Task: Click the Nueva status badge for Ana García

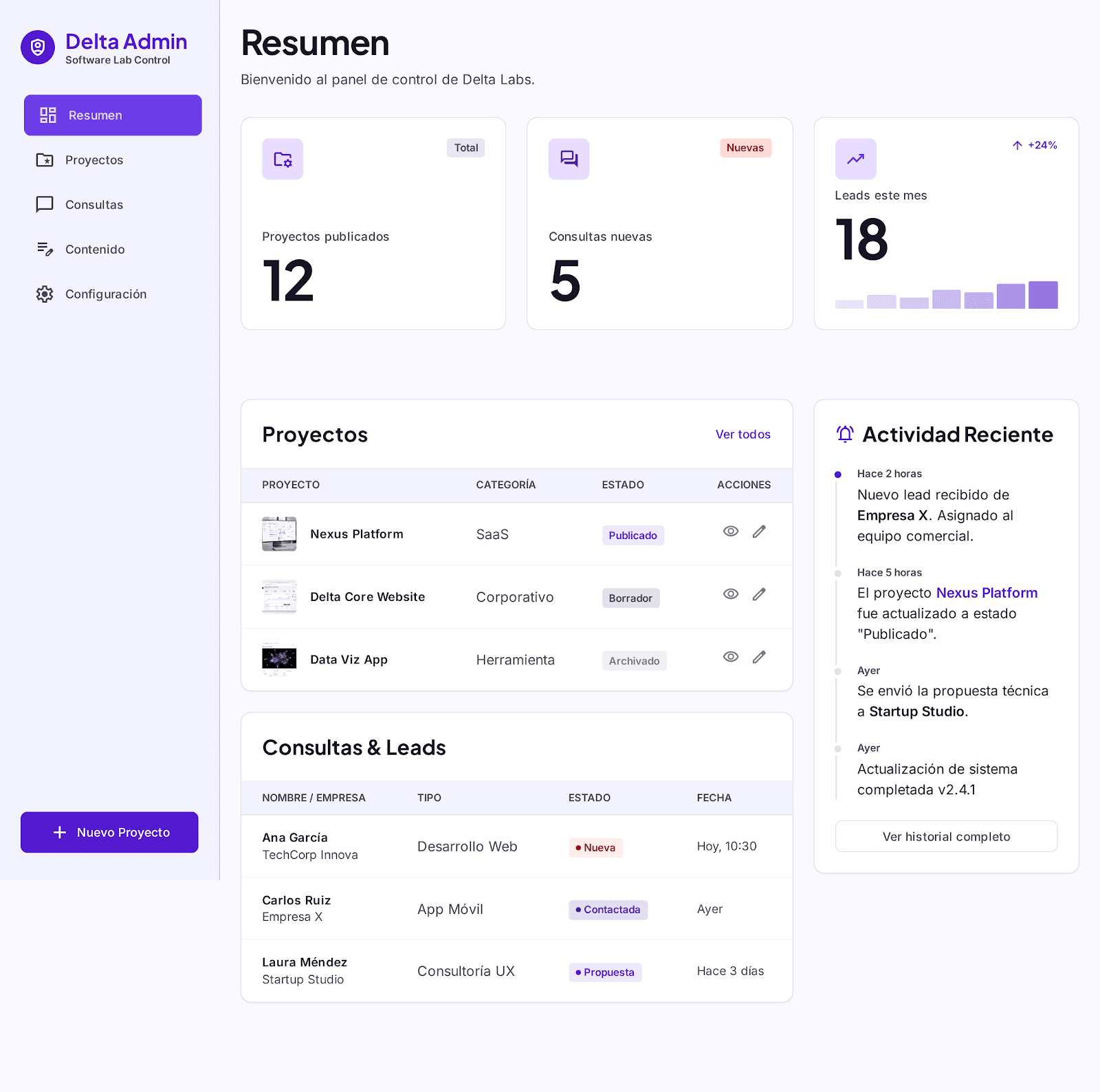Action: click(x=595, y=848)
